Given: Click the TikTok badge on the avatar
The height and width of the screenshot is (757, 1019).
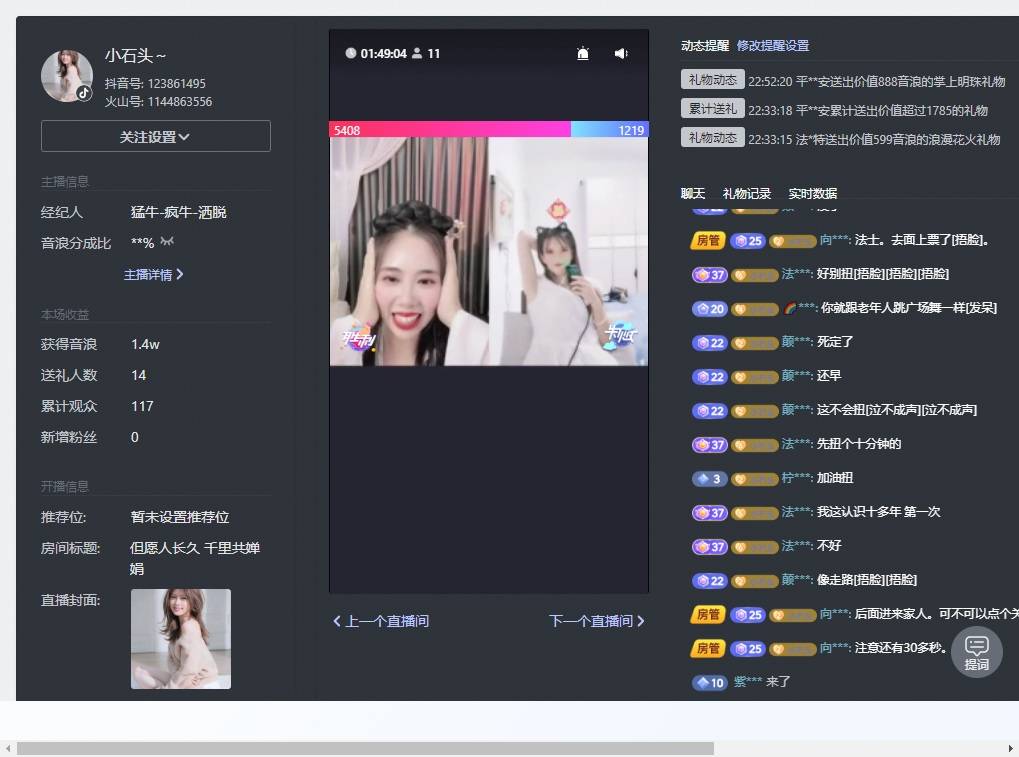Looking at the screenshot, I should pyautogui.click(x=84, y=93).
